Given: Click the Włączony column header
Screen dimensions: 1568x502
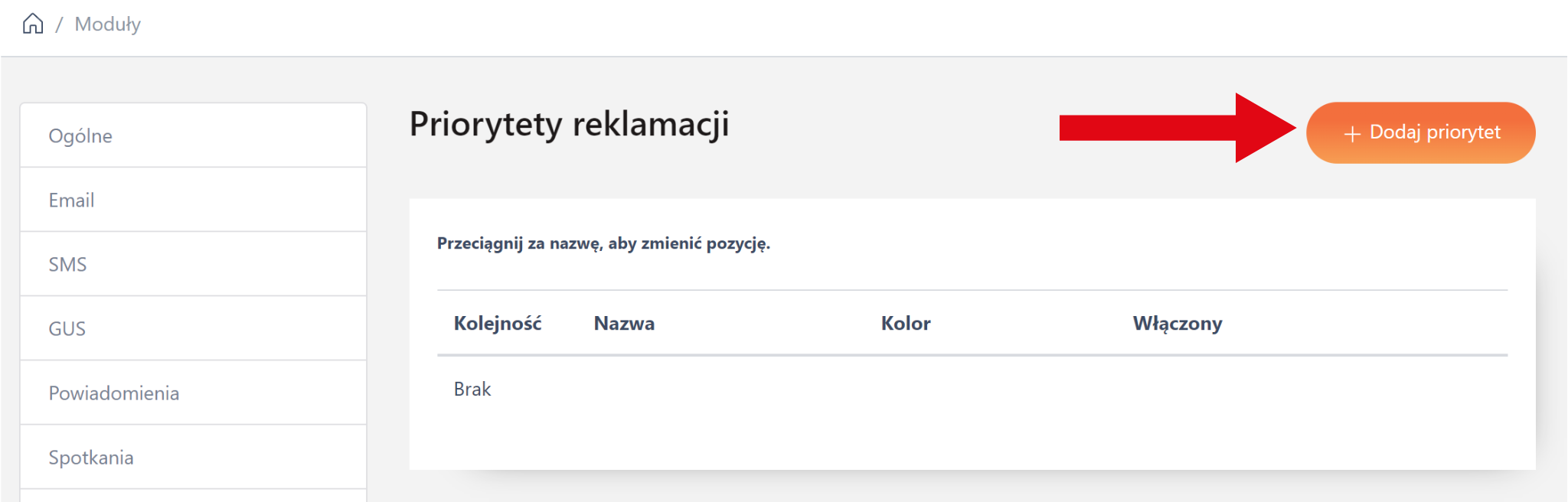Looking at the screenshot, I should coord(1177,324).
